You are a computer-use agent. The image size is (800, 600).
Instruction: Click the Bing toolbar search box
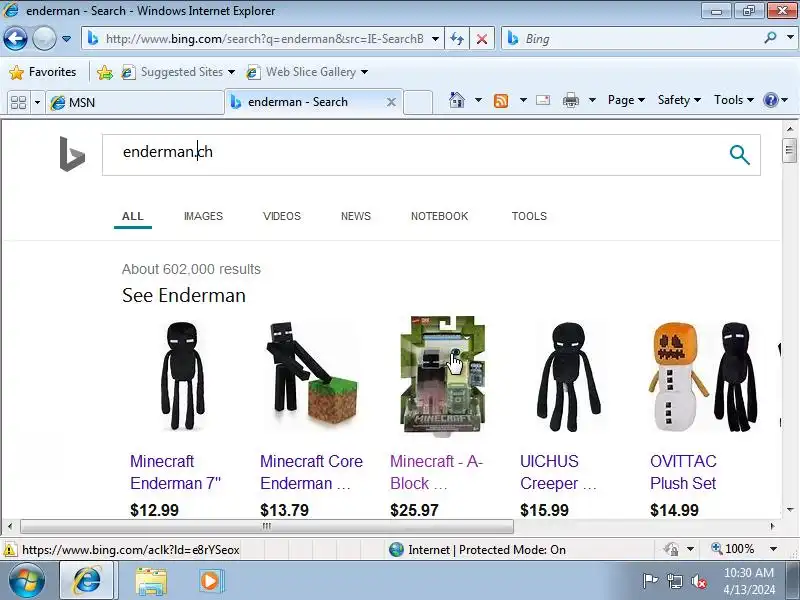point(640,39)
